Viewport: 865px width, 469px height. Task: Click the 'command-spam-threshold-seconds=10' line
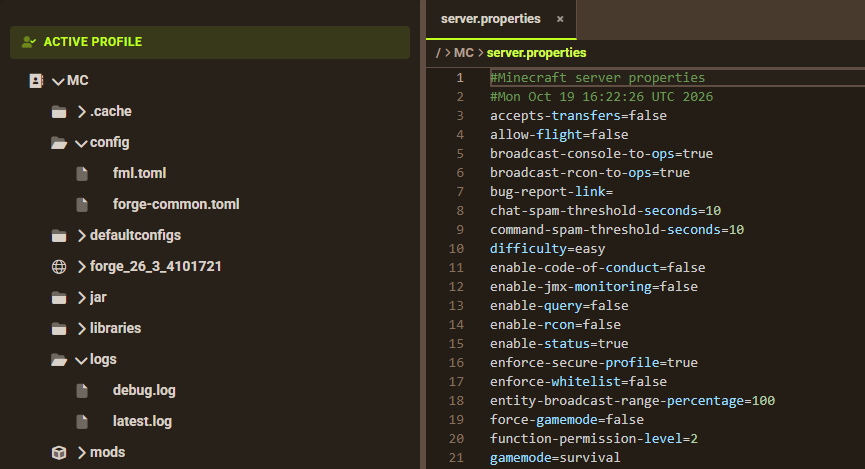(x=617, y=230)
